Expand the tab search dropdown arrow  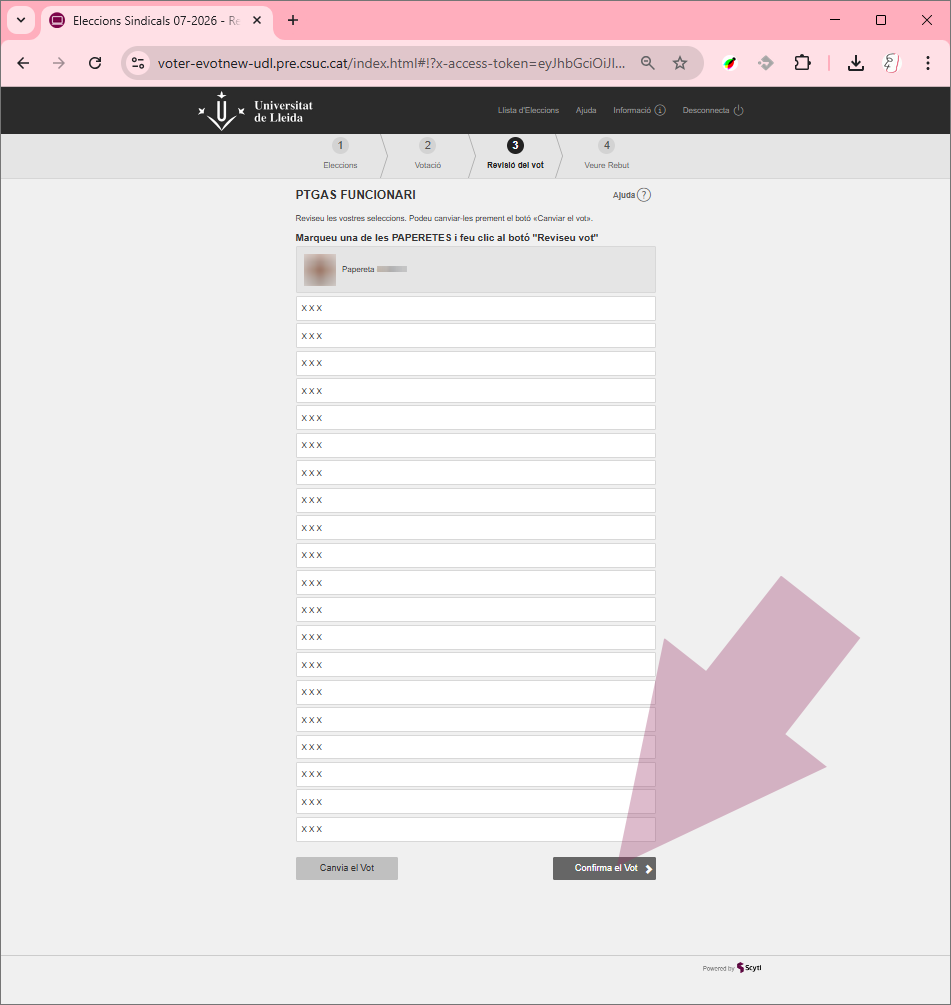[21, 20]
